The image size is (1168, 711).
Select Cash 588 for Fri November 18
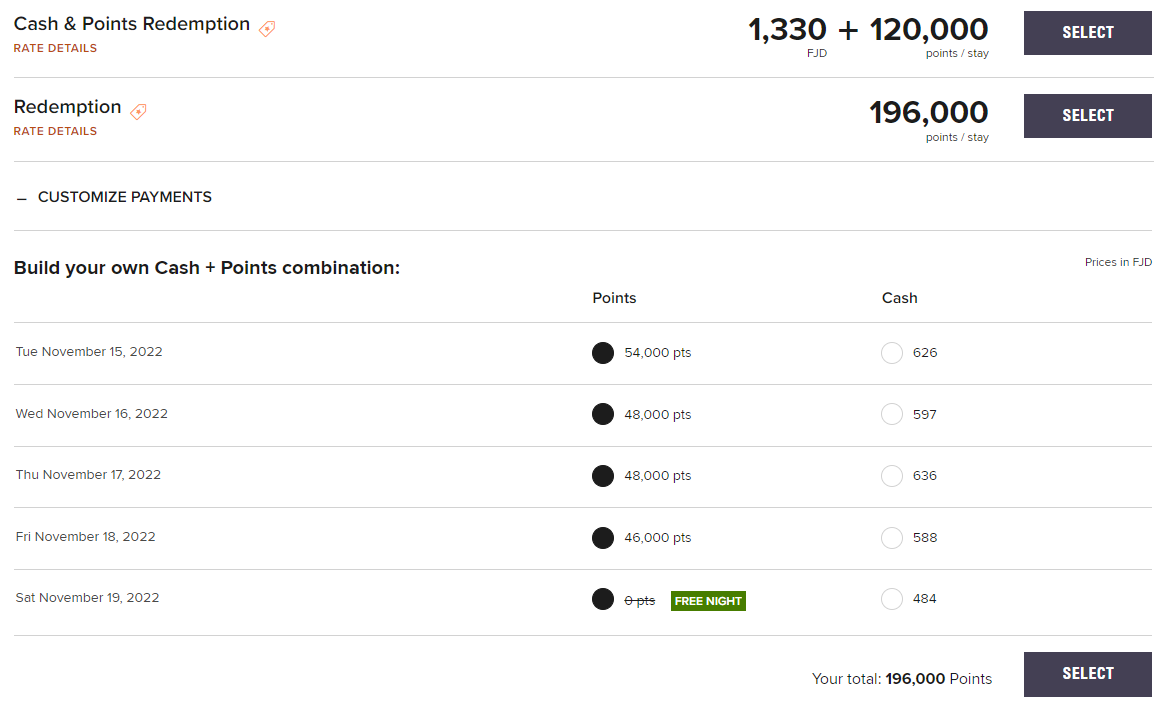point(892,538)
